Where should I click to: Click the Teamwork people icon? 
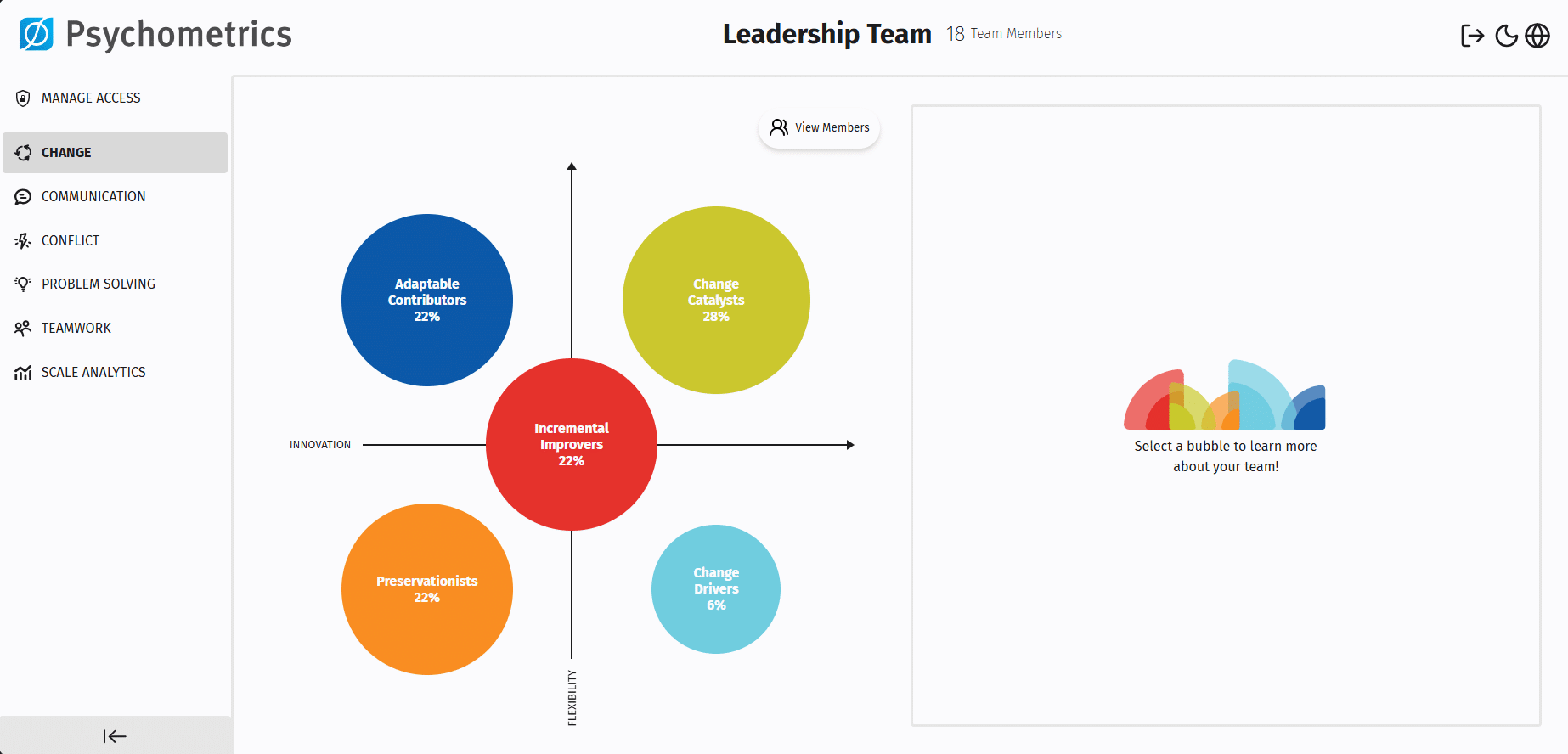click(23, 329)
